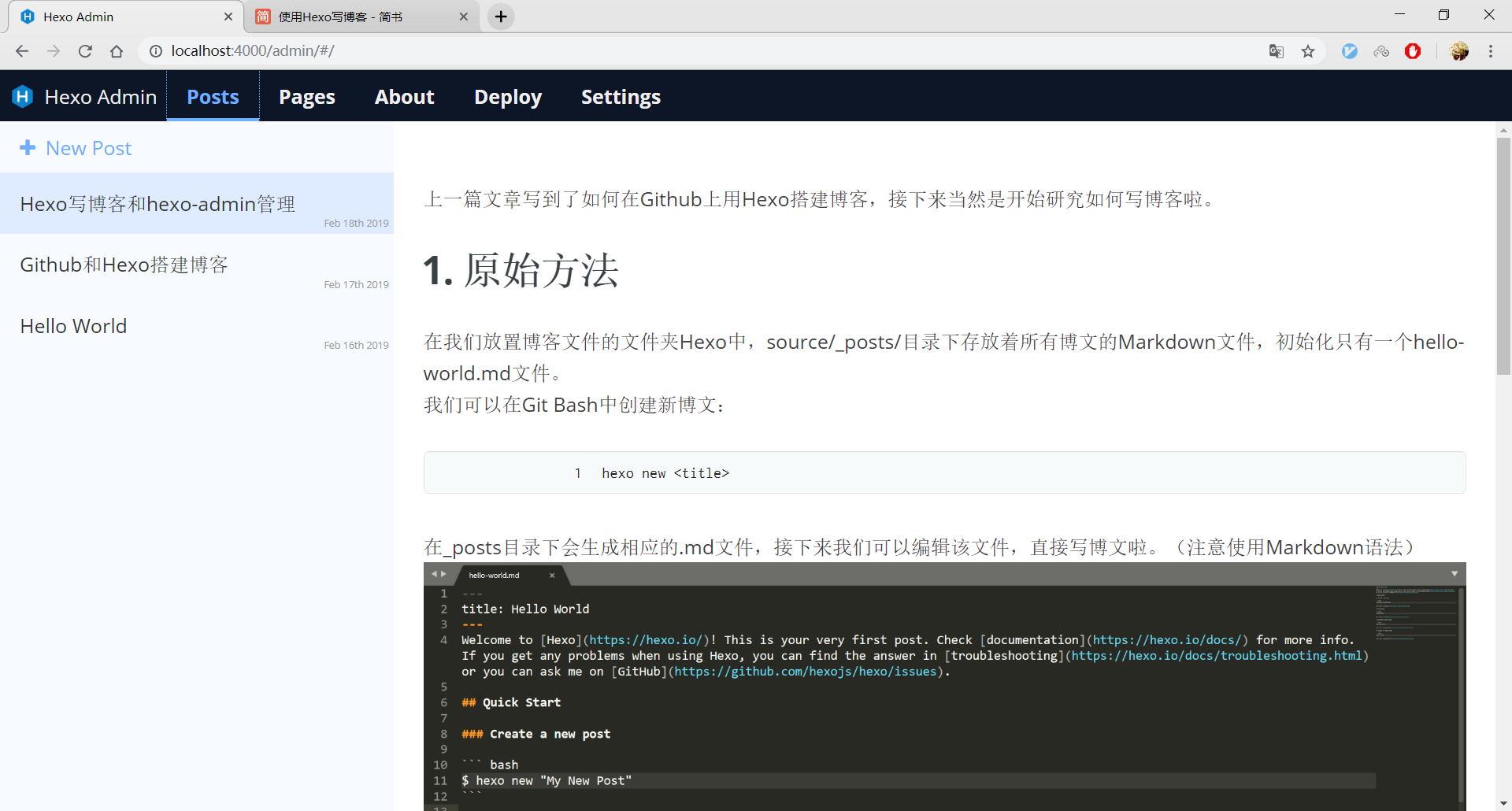
Task: Click the Feb 16th 2019 date label
Action: 356,345
